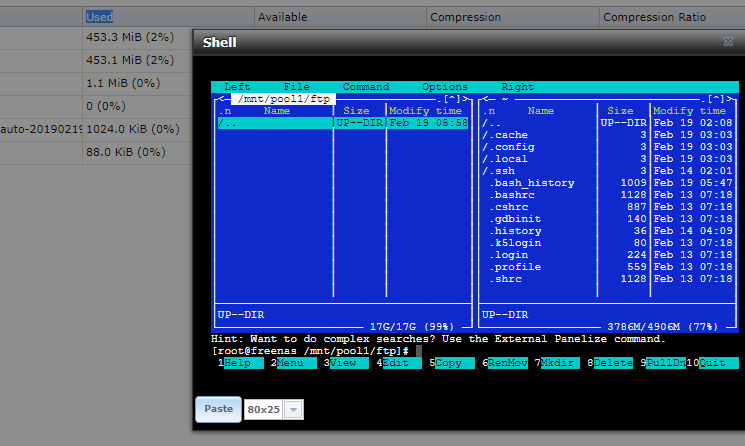Open the Command menu

pos(366,87)
